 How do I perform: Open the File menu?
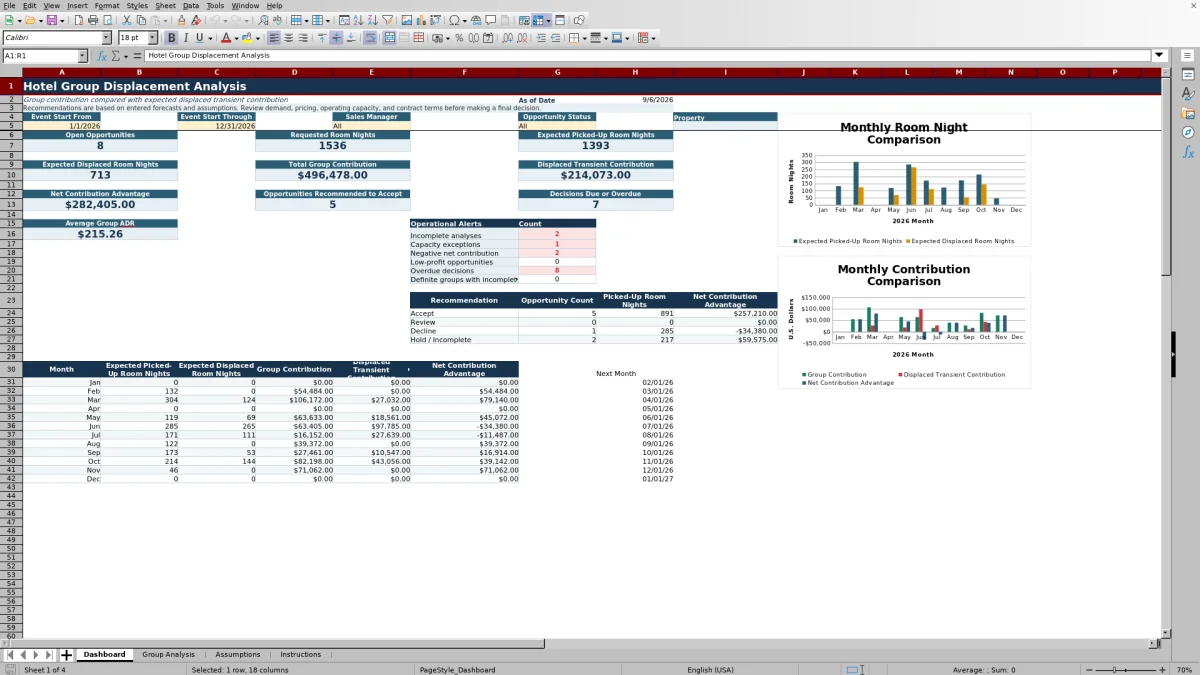pyautogui.click(x=9, y=6)
